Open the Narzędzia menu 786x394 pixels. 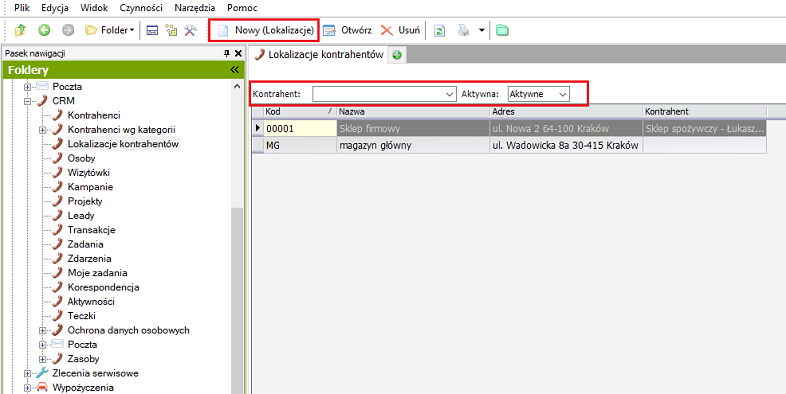pos(194,8)
